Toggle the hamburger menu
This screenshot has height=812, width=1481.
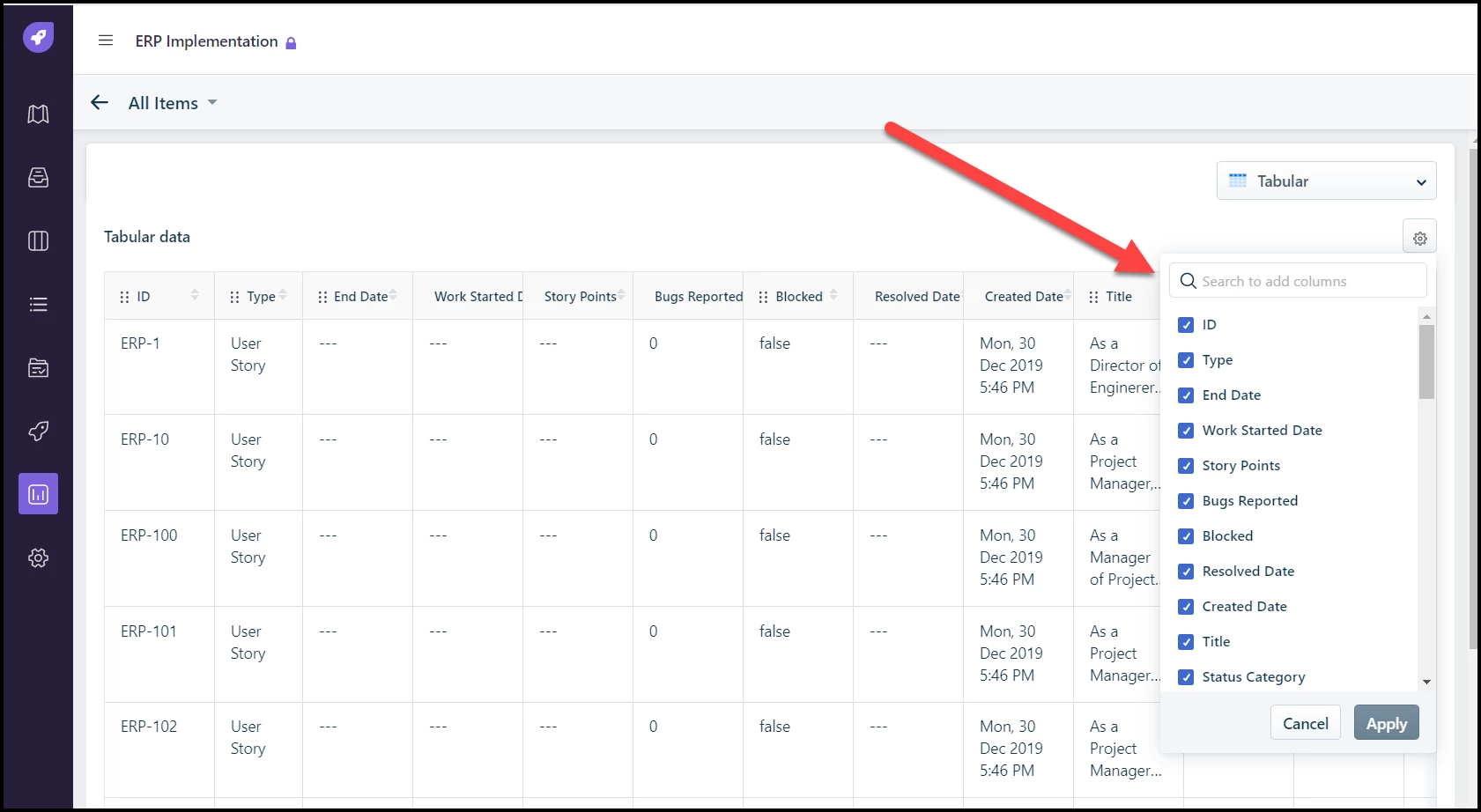(x=106, y=41)
